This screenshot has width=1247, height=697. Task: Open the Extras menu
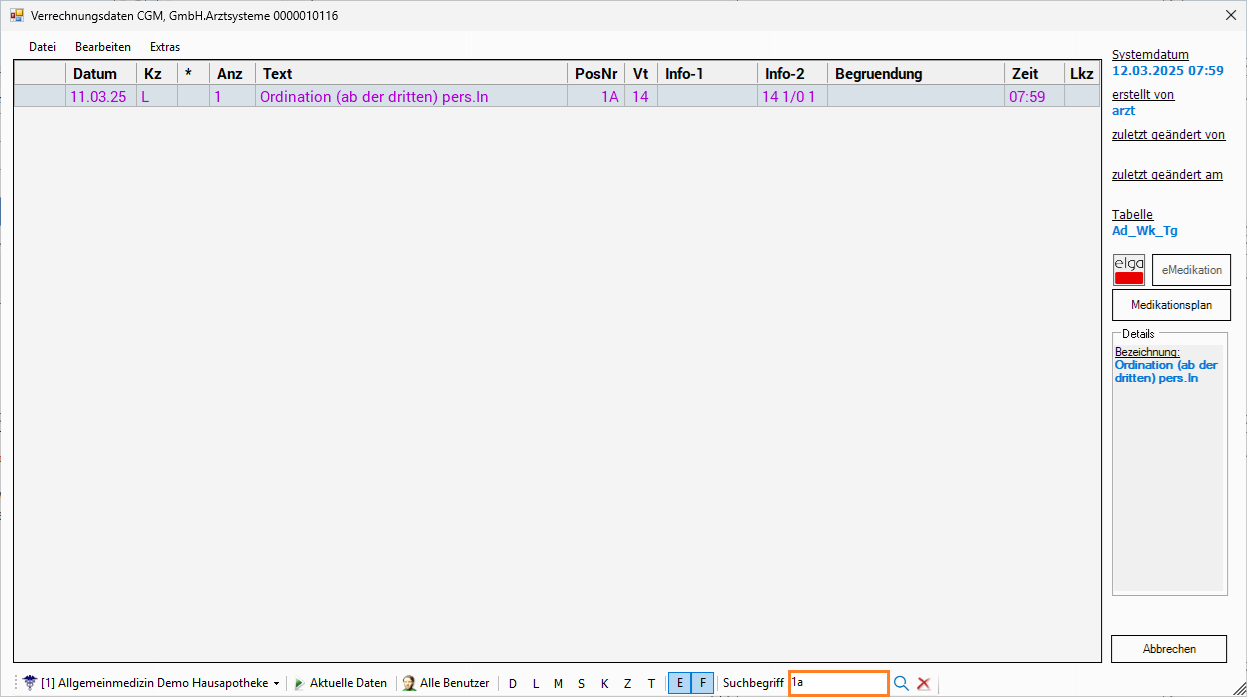pos(165,47)
